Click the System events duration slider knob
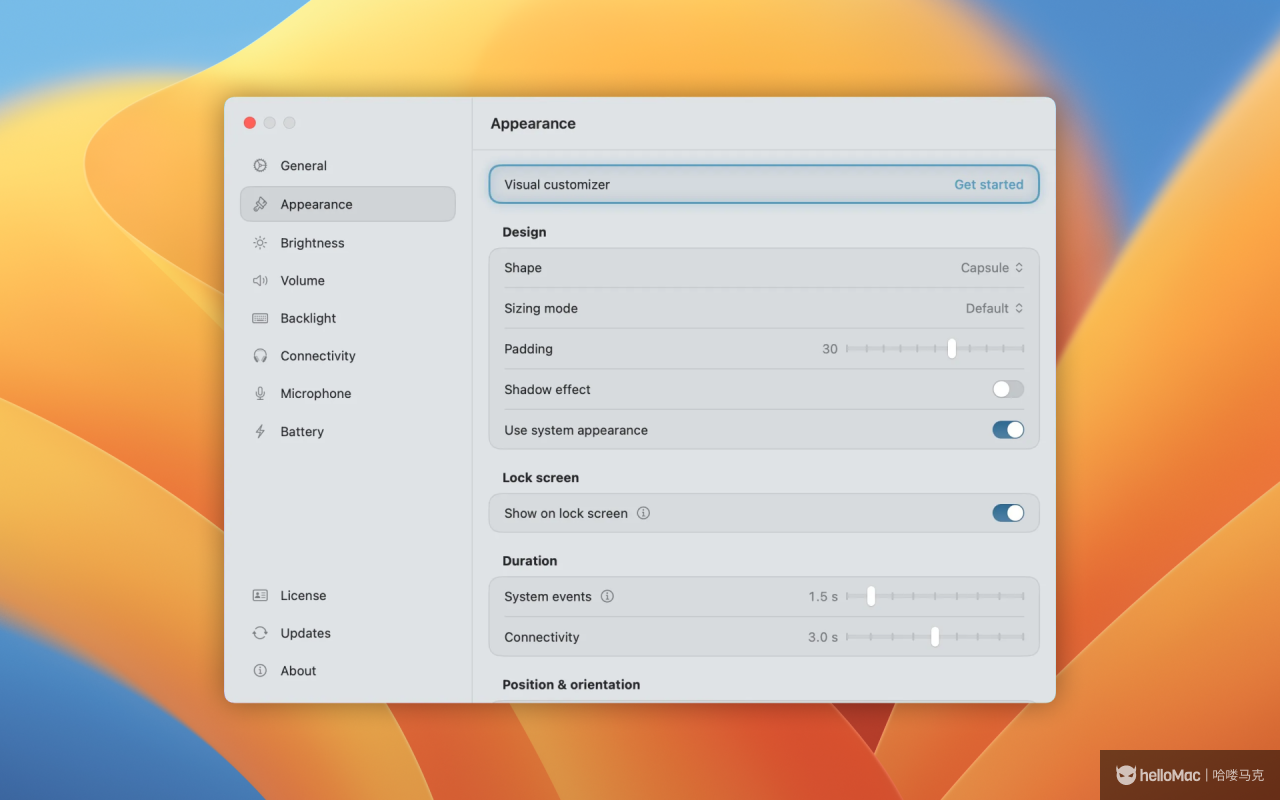 [x=871, y=596]
